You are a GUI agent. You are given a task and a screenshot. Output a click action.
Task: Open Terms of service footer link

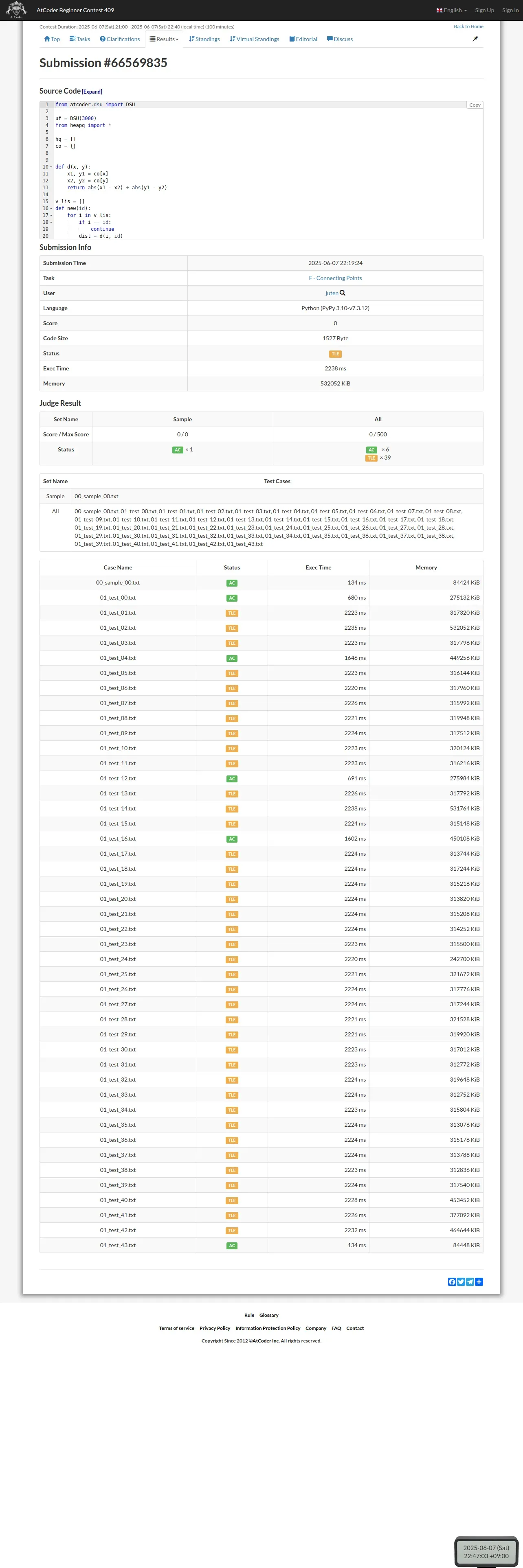coord(176,1328)
